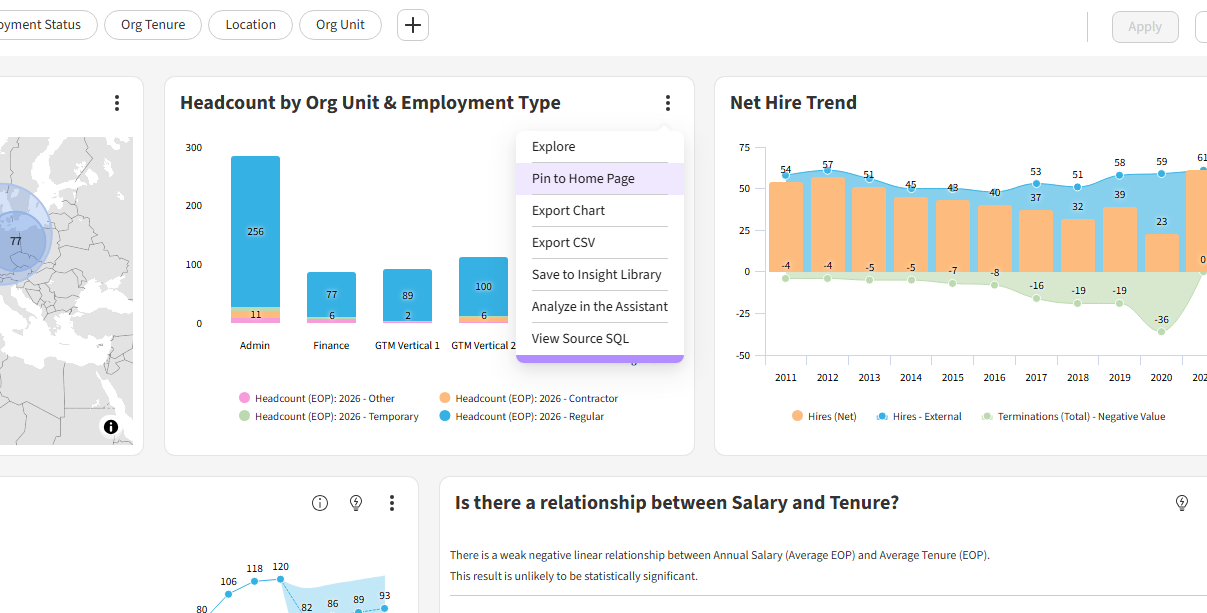Select Pin to Home Page from the menu

click(583, 179)
